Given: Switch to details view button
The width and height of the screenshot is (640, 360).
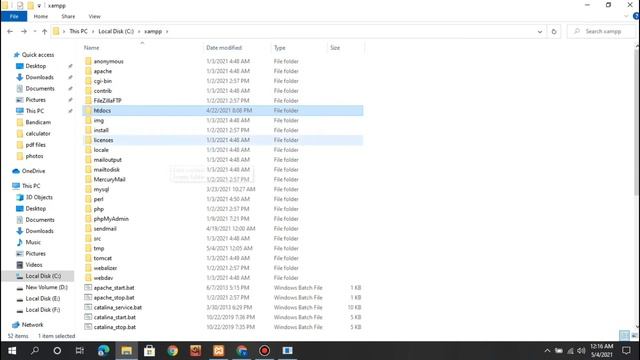Looking at the screenshot, I should [x=624, y=336].
